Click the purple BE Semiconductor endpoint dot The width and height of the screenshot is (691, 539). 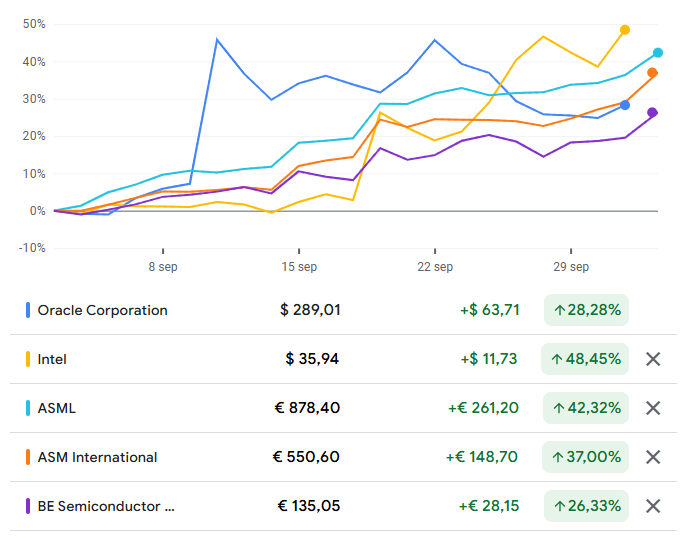(652, 113)
